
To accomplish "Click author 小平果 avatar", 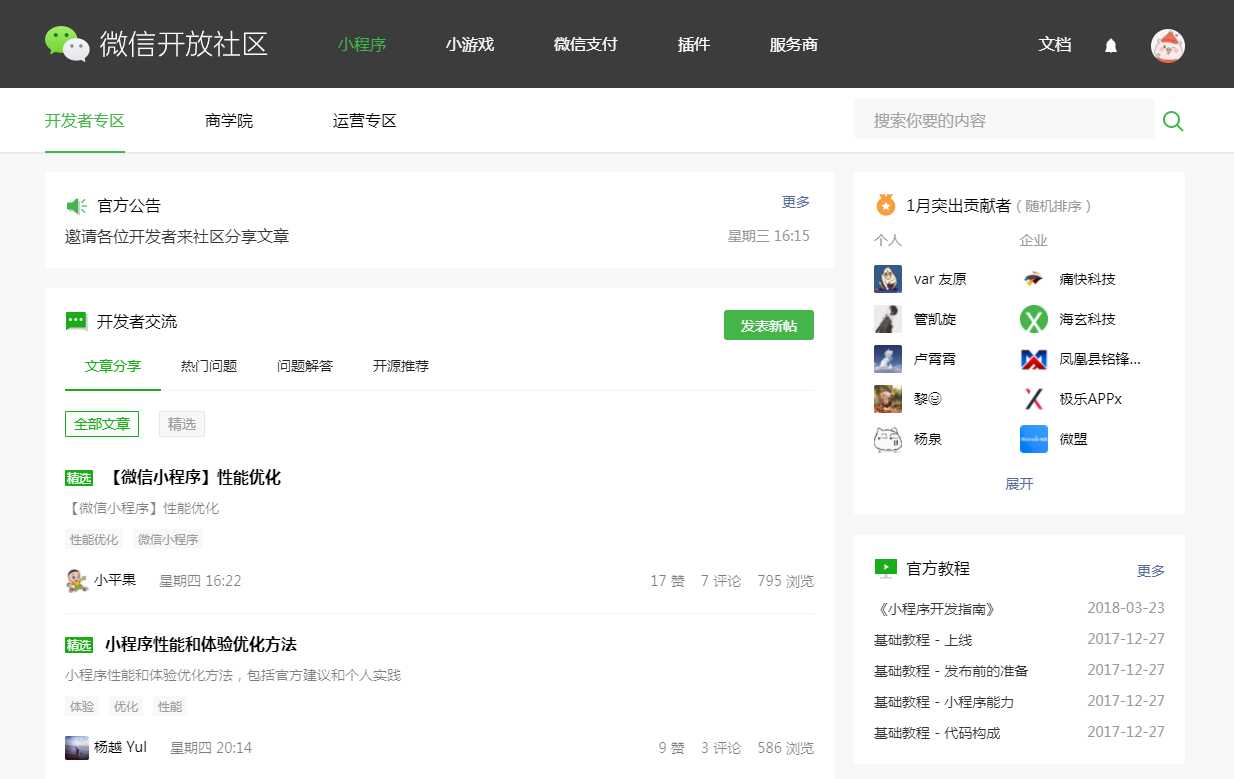I will tap(77, 580).
